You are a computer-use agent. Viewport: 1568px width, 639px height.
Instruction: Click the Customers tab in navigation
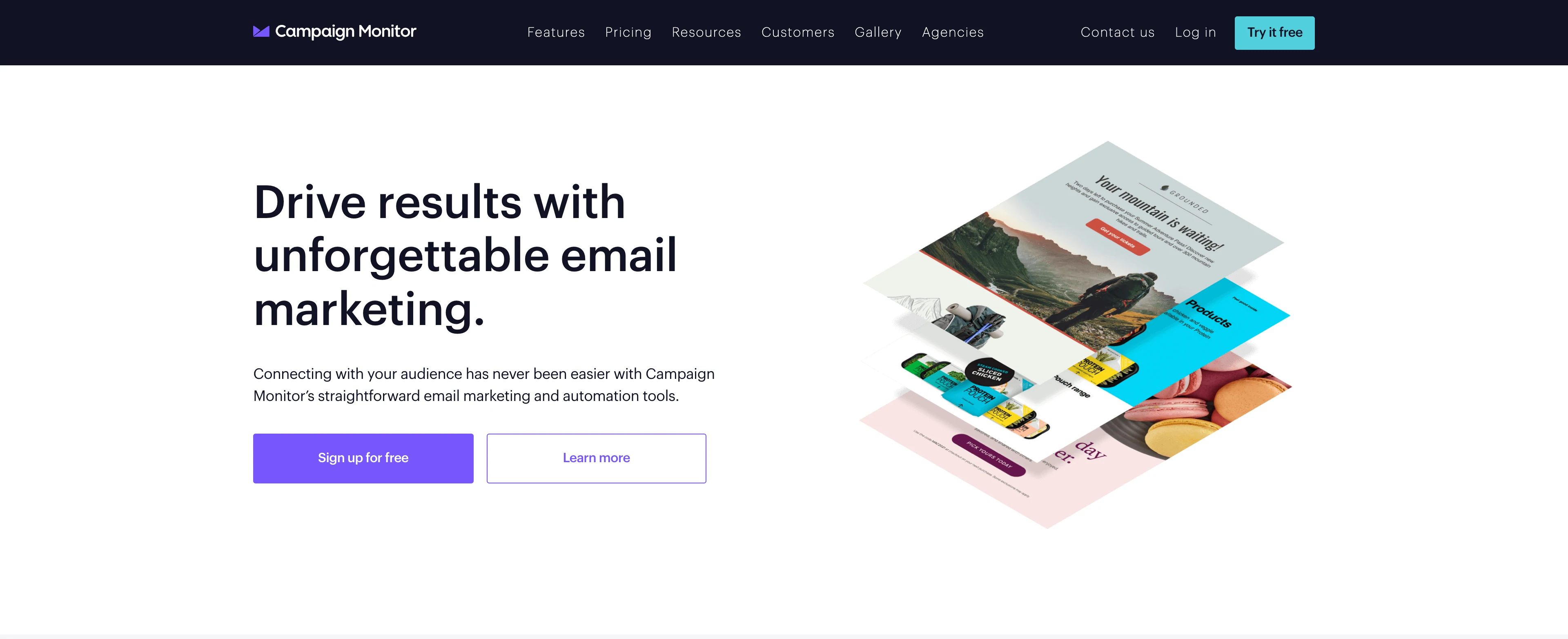(798, 32)
